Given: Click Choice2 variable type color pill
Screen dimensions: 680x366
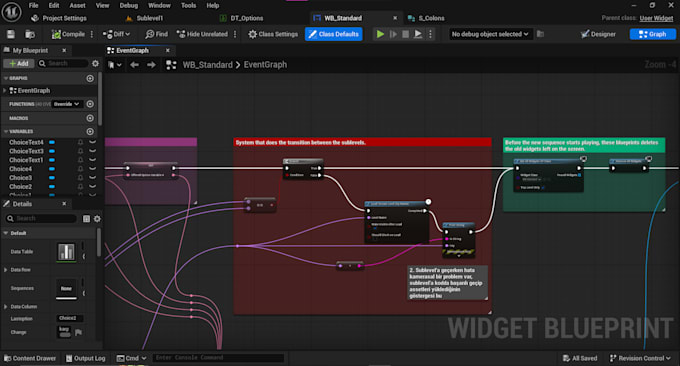Looking at the screenshot, I should point(52,187).
